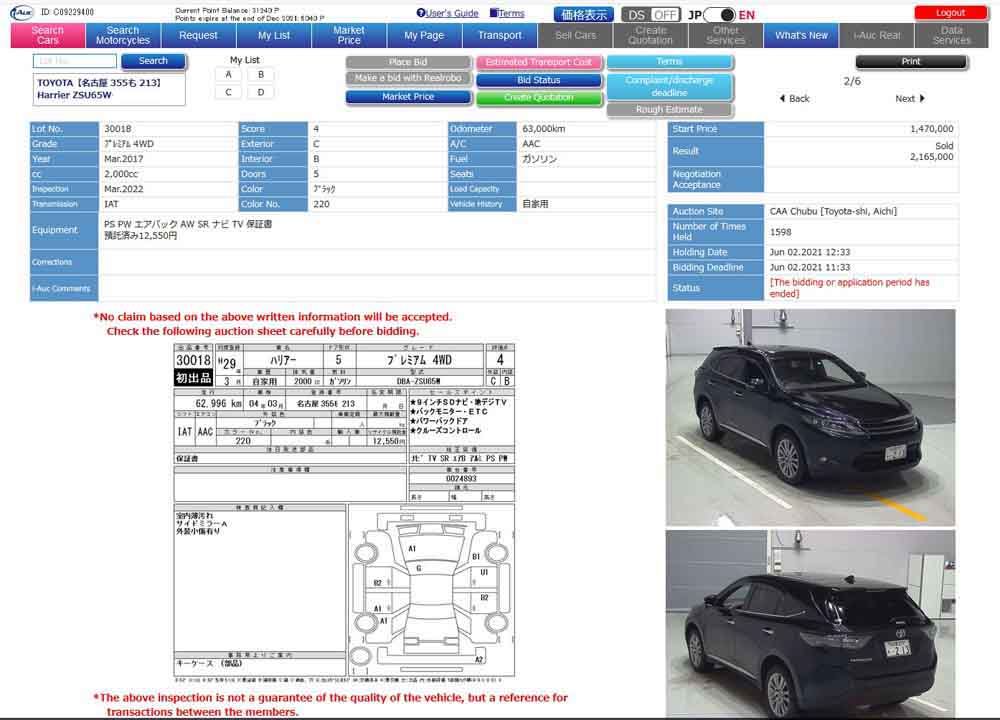Select the red bidding period ended status
This screenshot has width=1000, height=720.
[849, 288]
